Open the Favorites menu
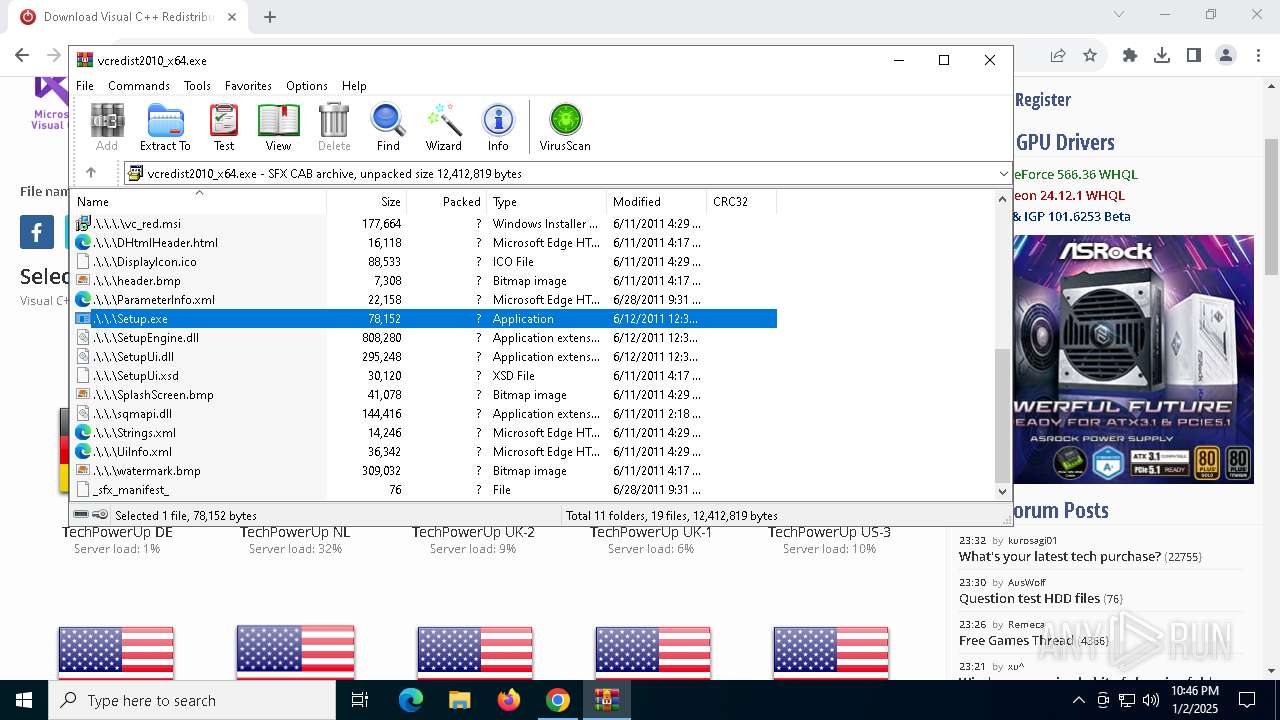The image size is (1280, 720). pyautogui.click(x=248, y=86)
